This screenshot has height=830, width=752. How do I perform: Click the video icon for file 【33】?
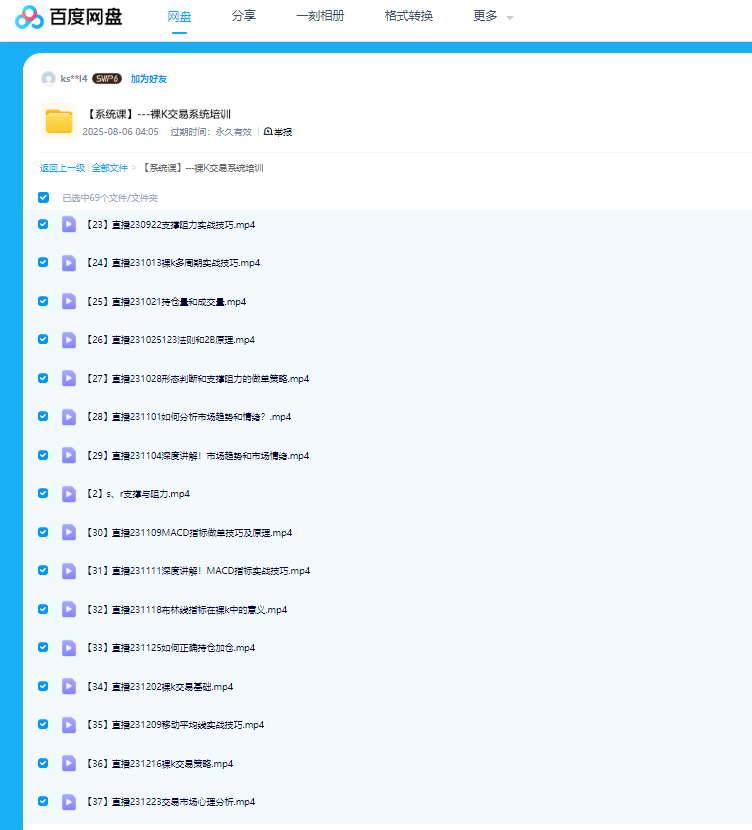[x=69, y=647]
